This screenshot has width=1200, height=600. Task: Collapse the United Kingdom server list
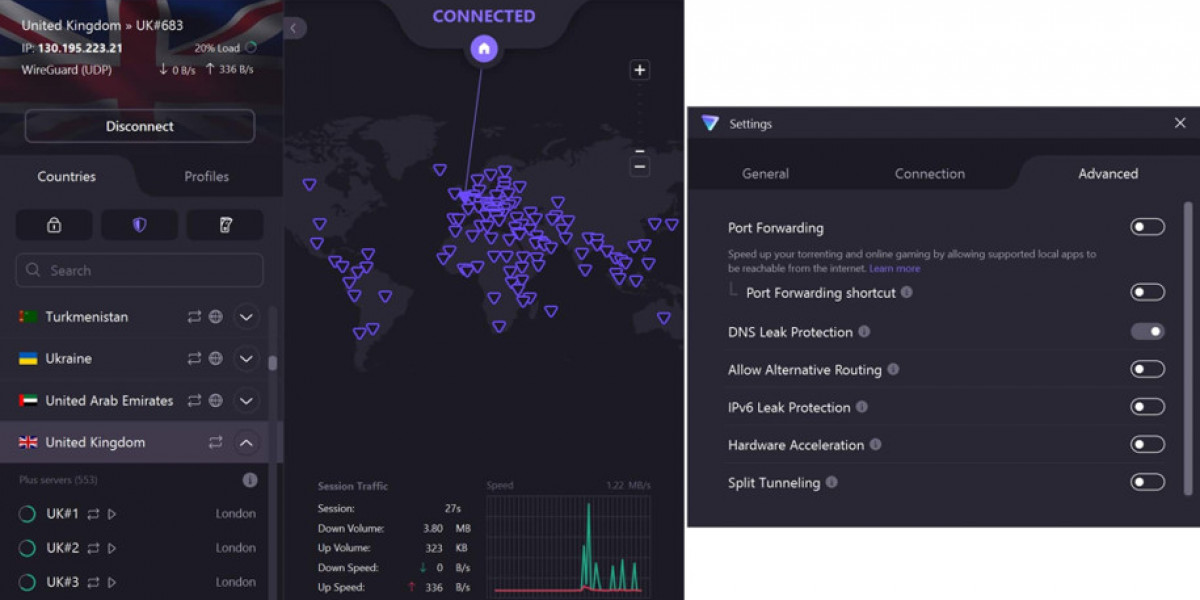(246, 442)
